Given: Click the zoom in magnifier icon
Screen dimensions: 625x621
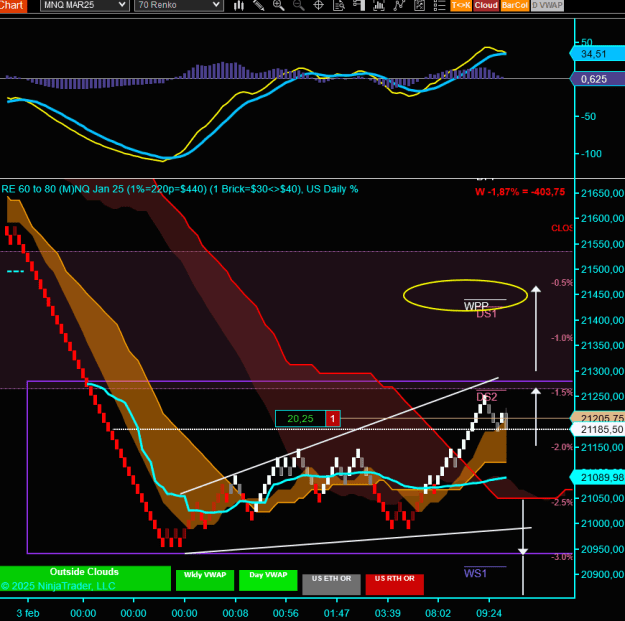Looking at the screenshot, I should click(279, 5).
